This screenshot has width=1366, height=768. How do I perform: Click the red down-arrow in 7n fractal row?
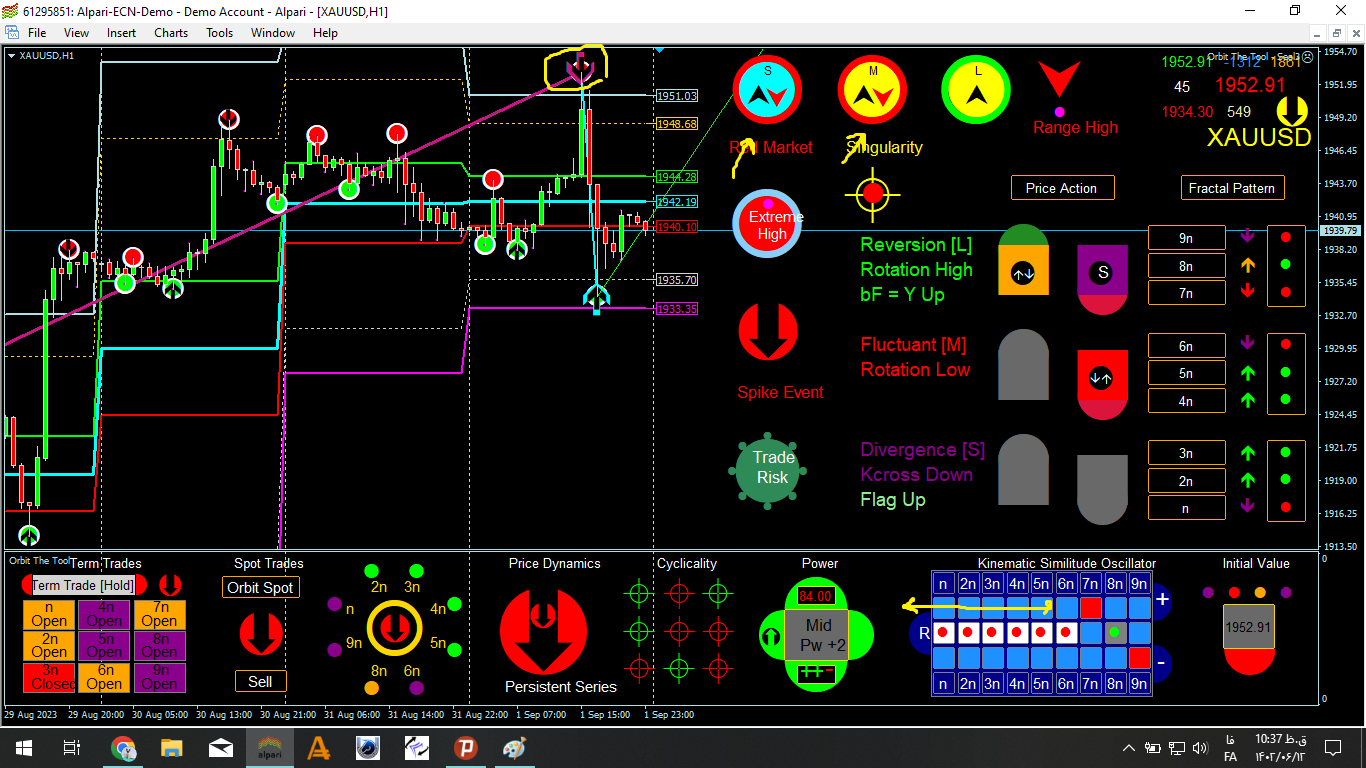tap(1247, 292)
